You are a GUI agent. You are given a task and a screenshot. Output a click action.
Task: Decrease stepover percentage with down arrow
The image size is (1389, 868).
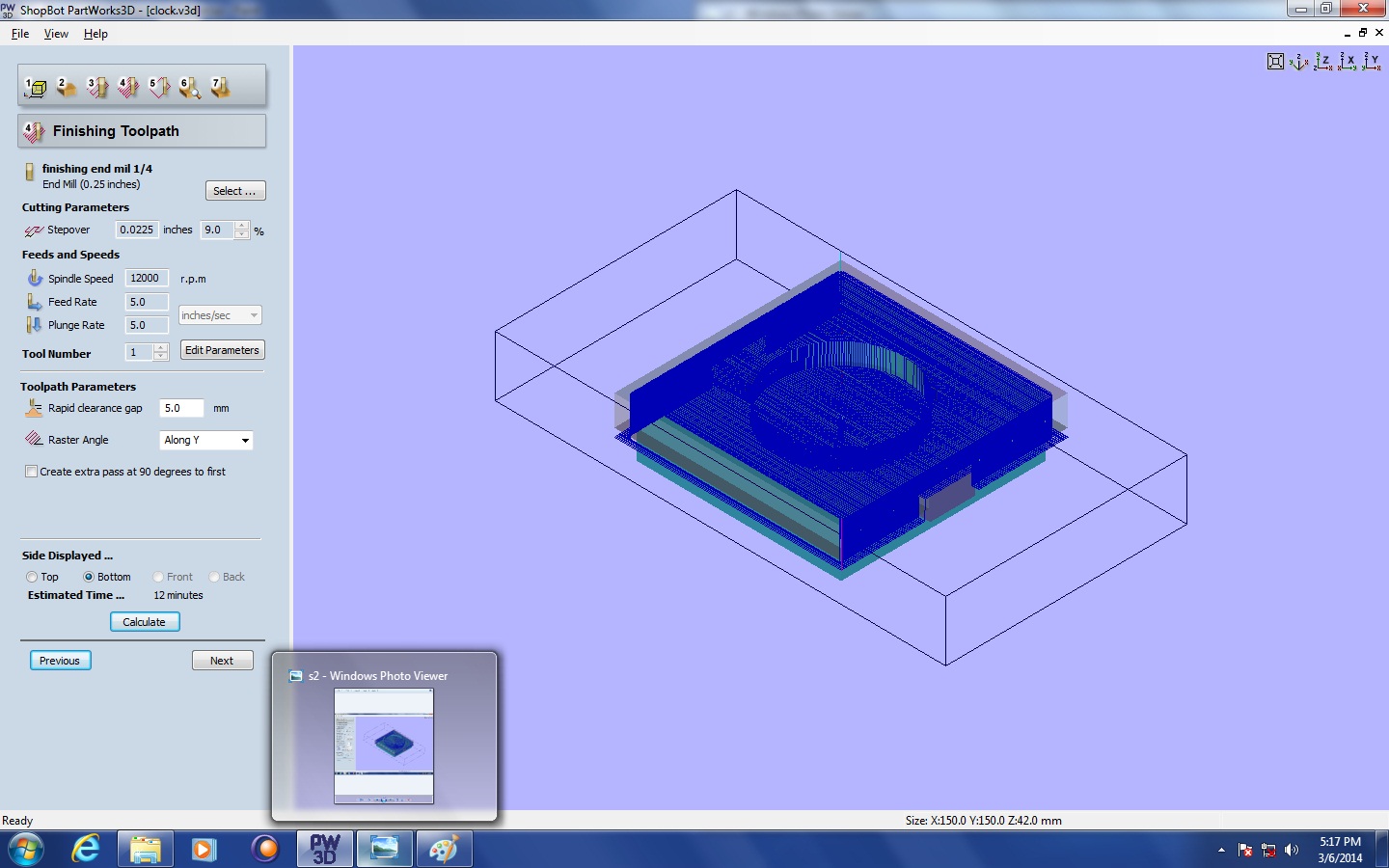(x=242, y=234)
